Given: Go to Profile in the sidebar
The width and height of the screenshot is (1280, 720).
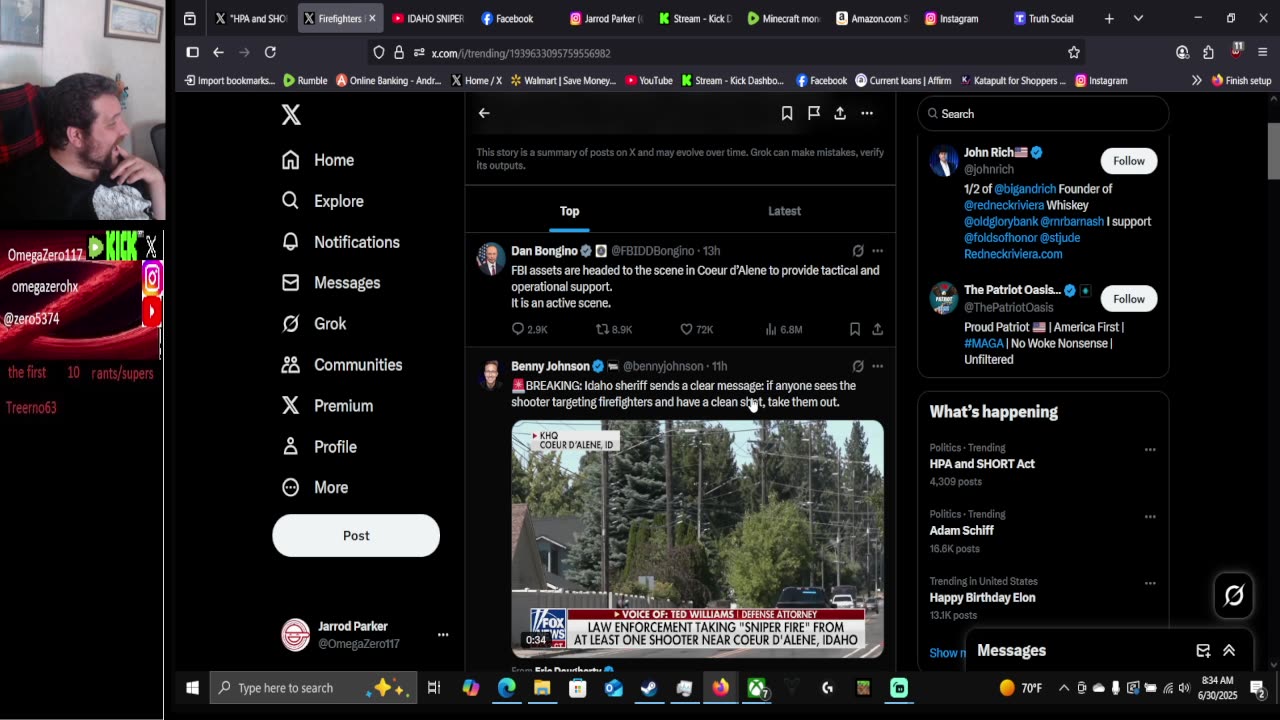Looking at the screenshot, I should (319, 447).
